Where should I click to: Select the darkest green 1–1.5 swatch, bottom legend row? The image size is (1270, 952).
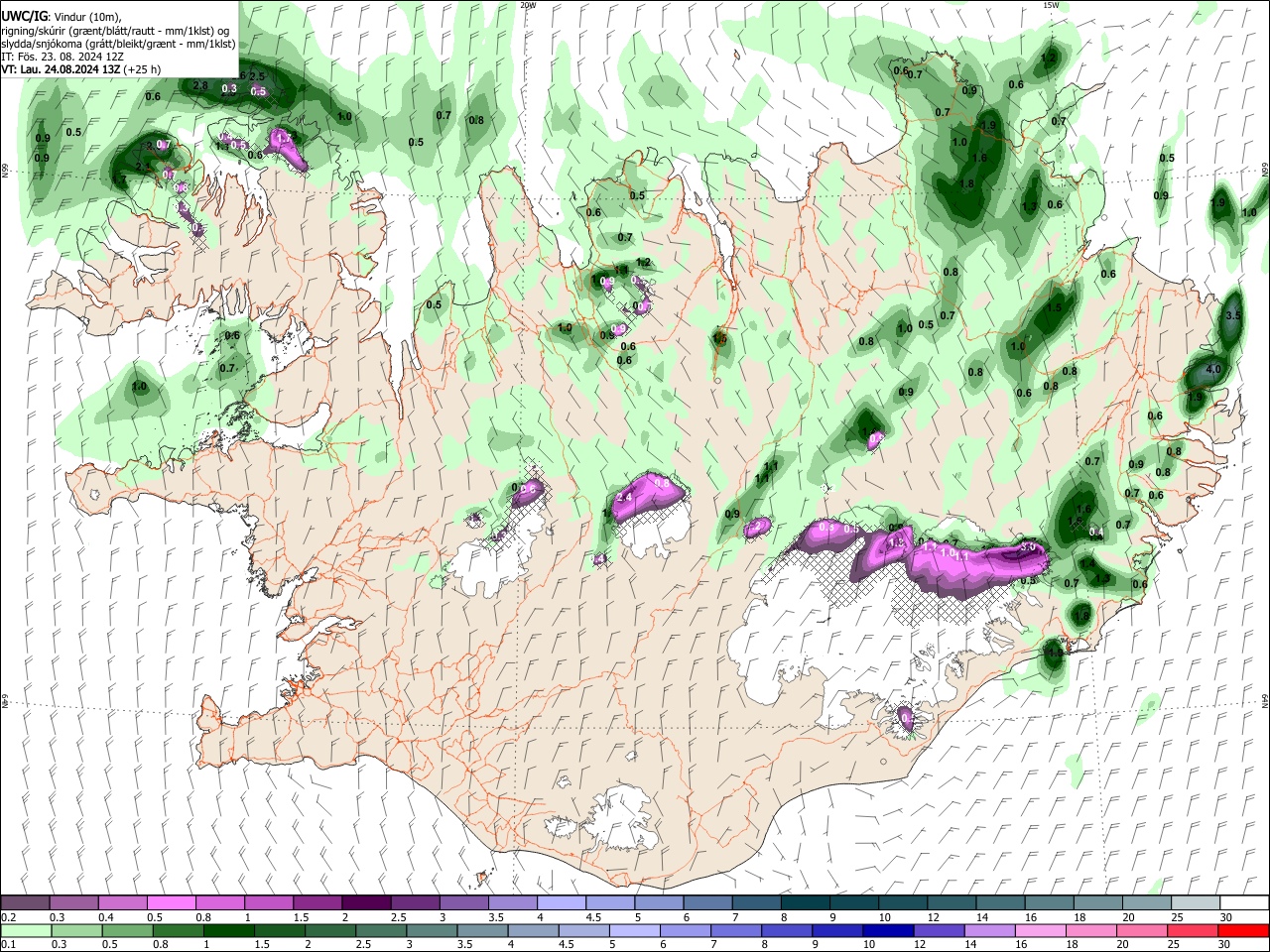[x=228, y=930]
